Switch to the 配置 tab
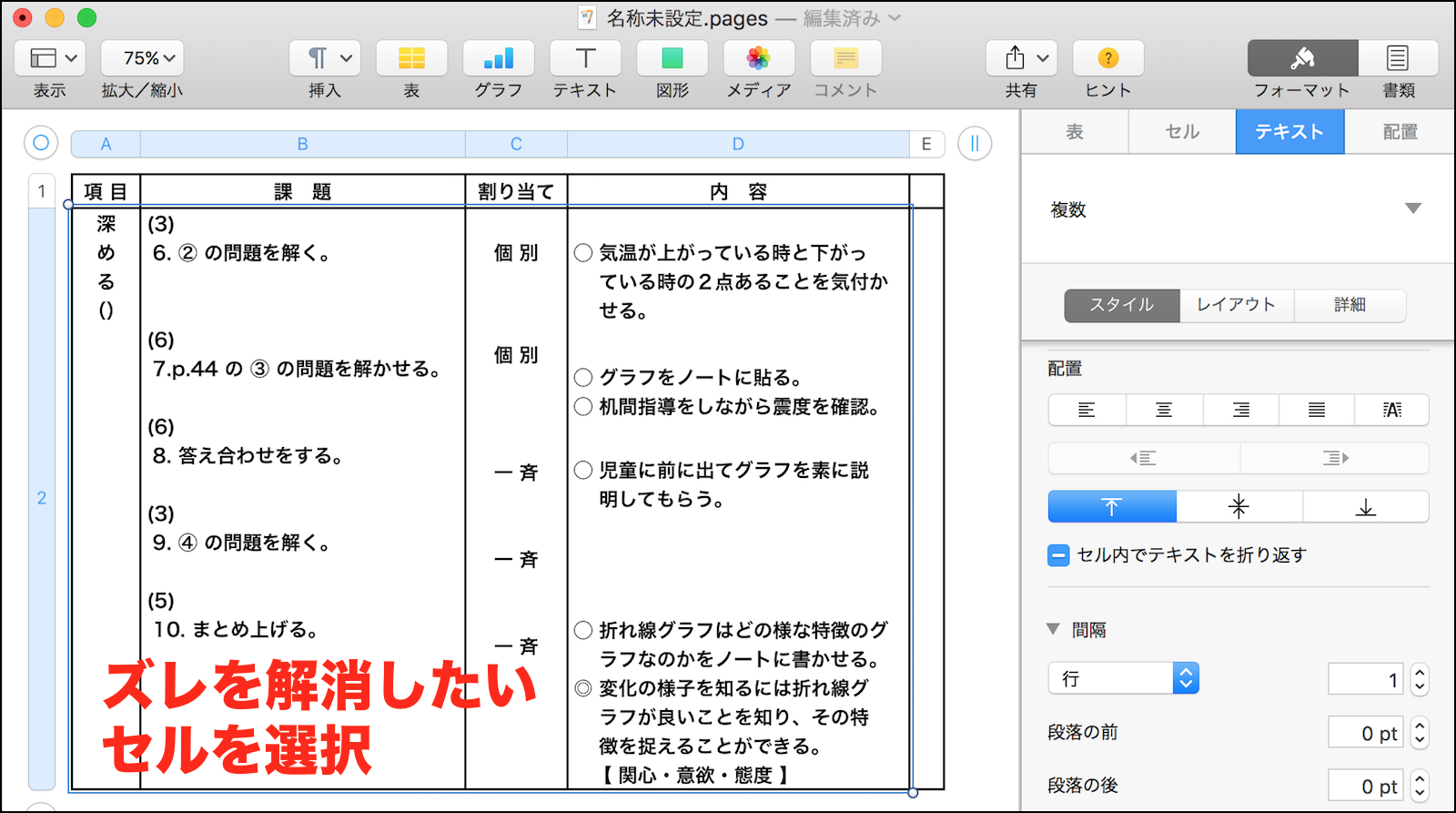This screenshot has width=1456, height=813. [x=1400, y=132]
